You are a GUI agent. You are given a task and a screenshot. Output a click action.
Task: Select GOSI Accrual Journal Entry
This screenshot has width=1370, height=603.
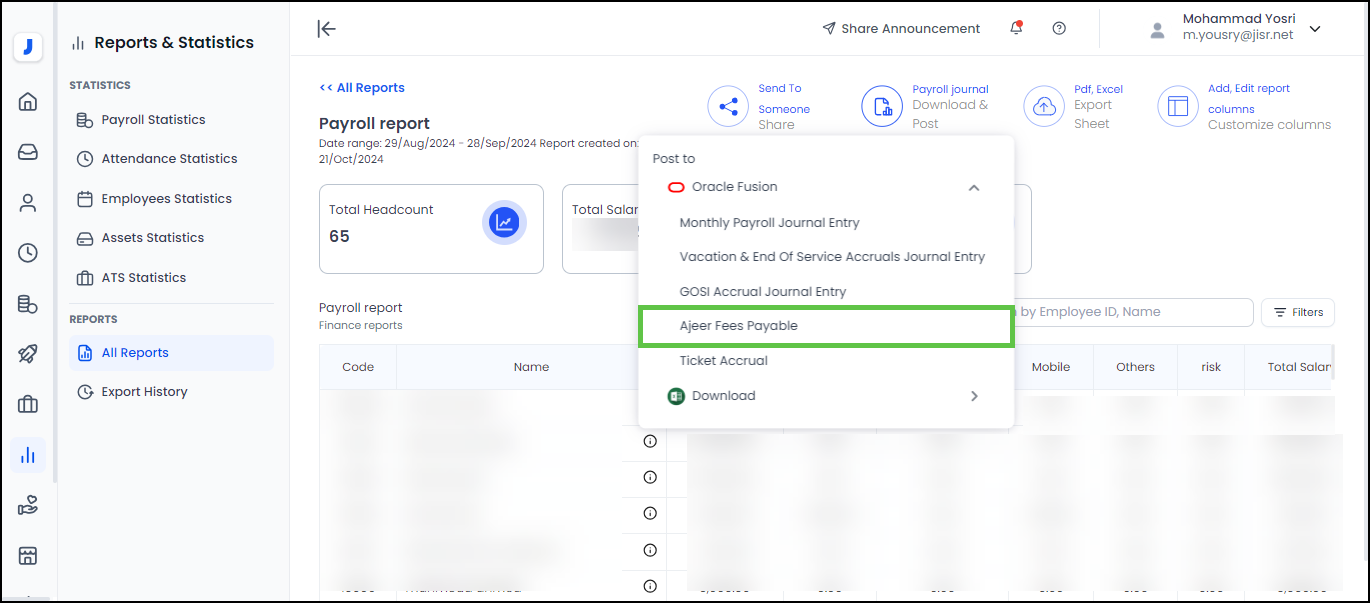[762, 292]
